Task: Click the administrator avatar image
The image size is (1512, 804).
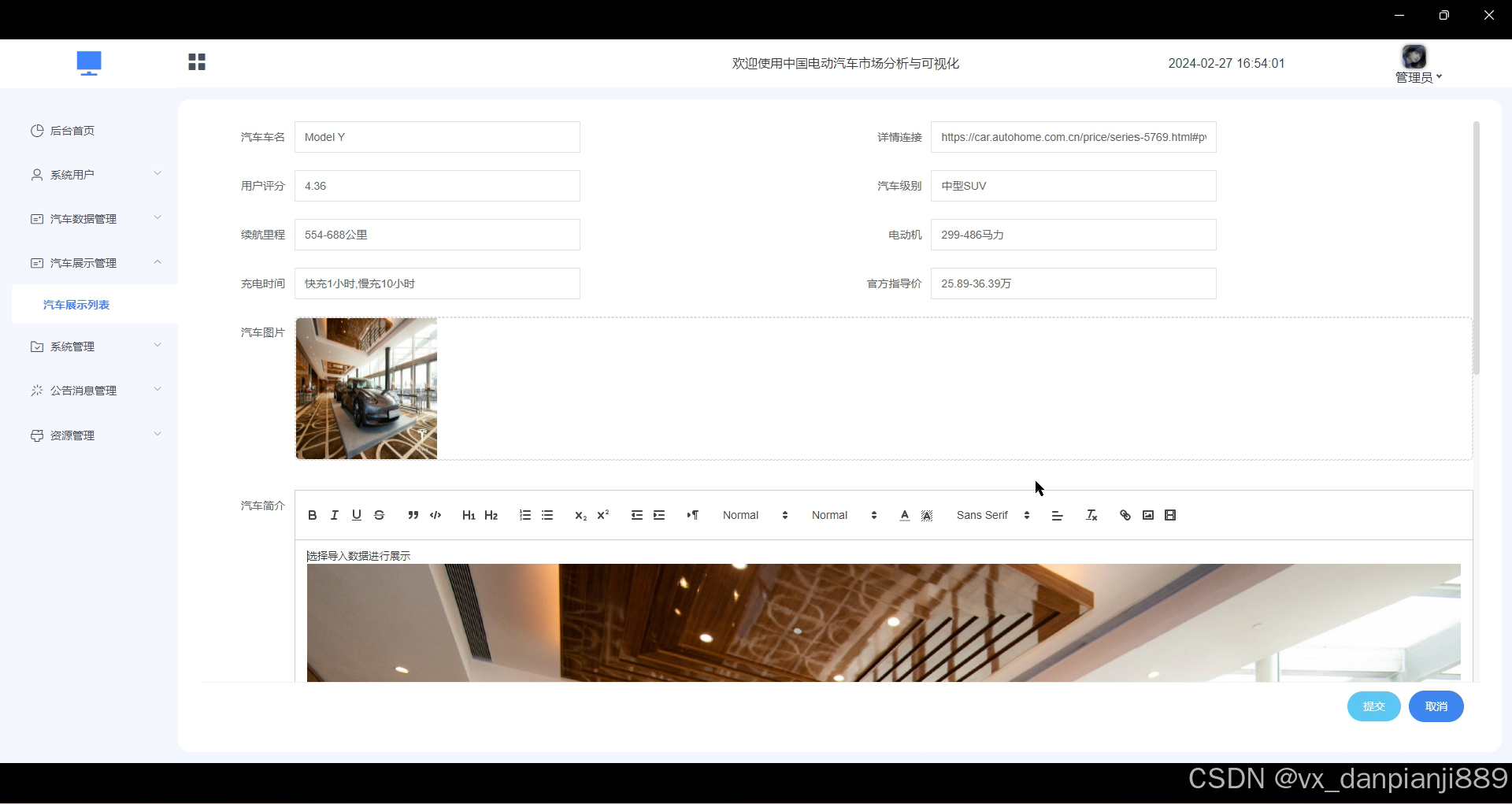Action: [x=1414, y=57]
